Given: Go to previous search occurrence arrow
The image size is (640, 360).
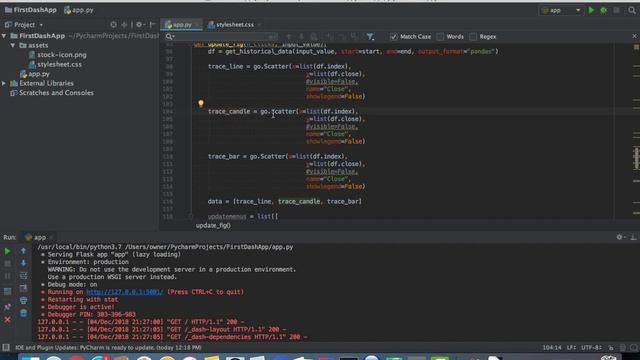Looking at the screenshot, I should tap(289, 37).
